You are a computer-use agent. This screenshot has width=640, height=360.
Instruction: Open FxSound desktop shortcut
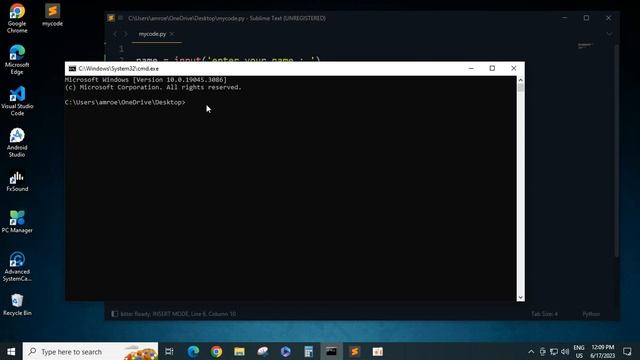pyautogui.click(x=17, y=181)
